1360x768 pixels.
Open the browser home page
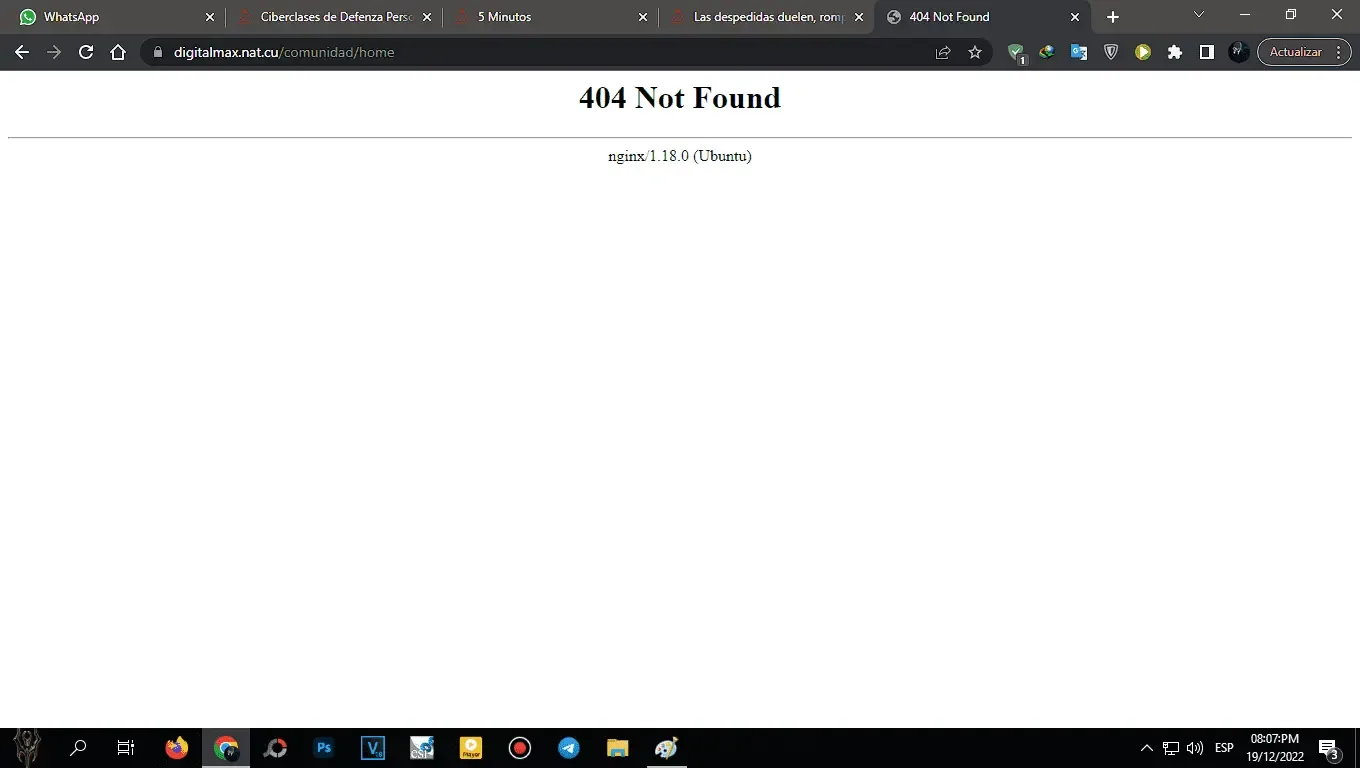click(118, 52)
